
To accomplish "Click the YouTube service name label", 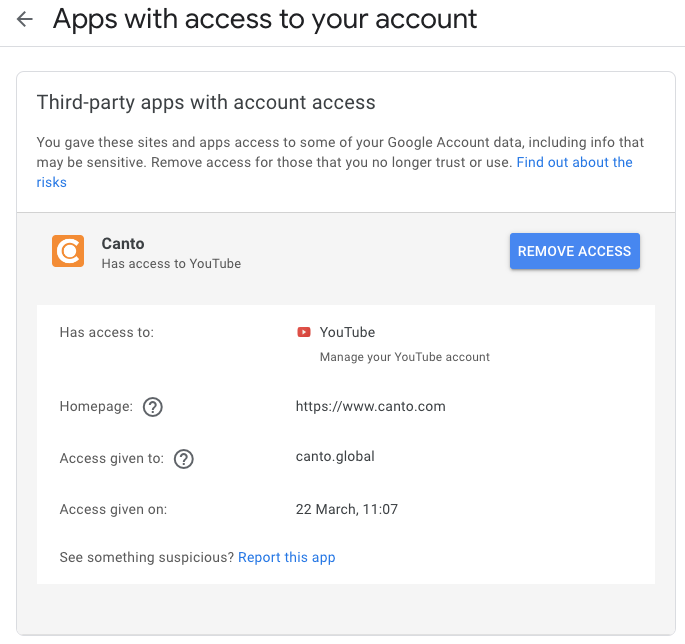I will coord(347,332).
